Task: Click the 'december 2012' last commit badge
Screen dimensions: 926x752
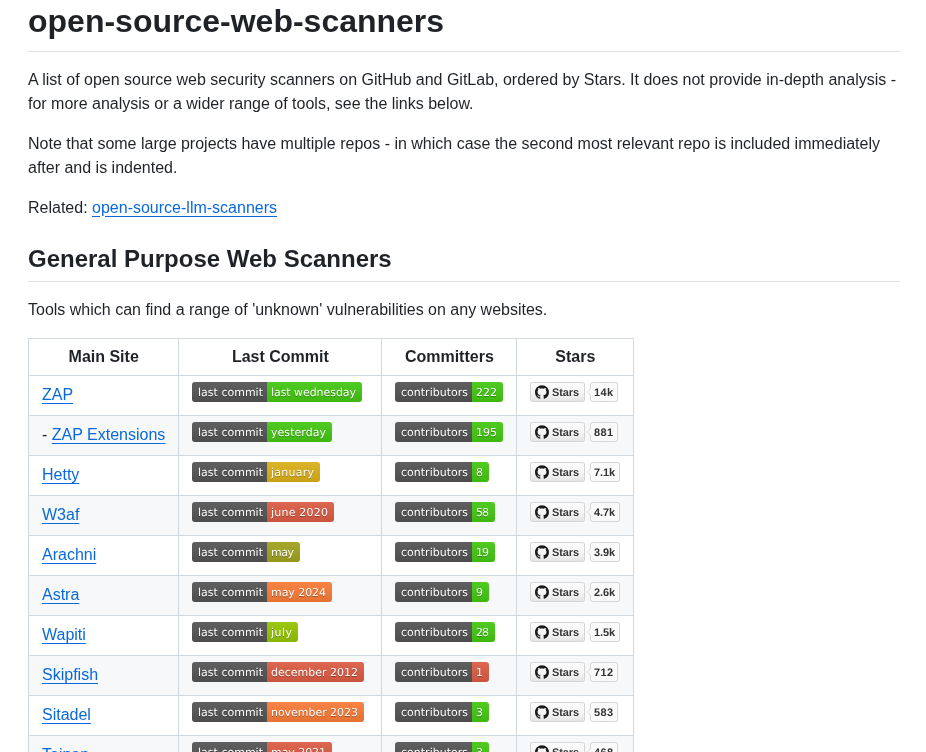Action: 278,672
